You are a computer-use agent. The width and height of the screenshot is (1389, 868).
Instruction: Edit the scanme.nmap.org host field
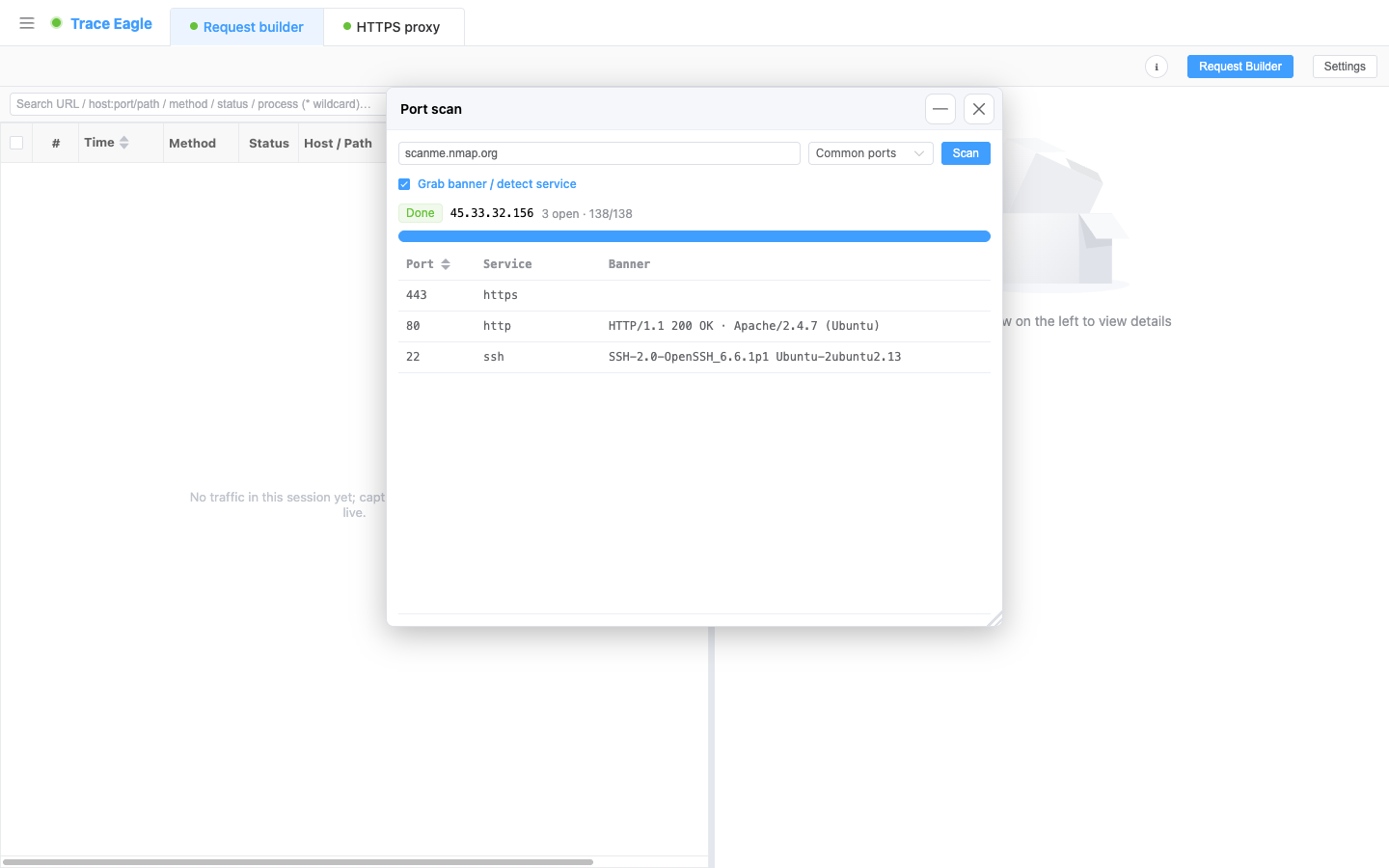click(x=599, y=153)
